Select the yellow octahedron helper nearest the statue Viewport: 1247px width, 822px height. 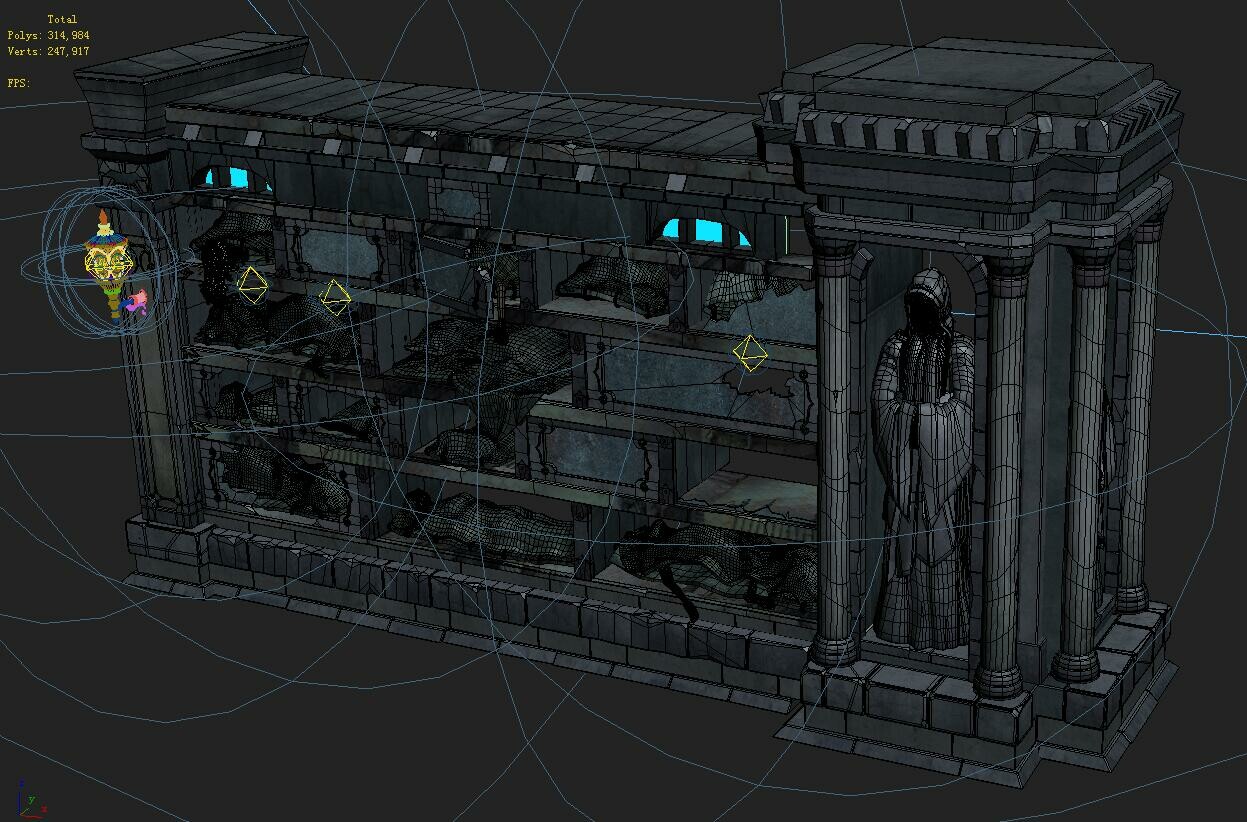[x=750, y=353]
